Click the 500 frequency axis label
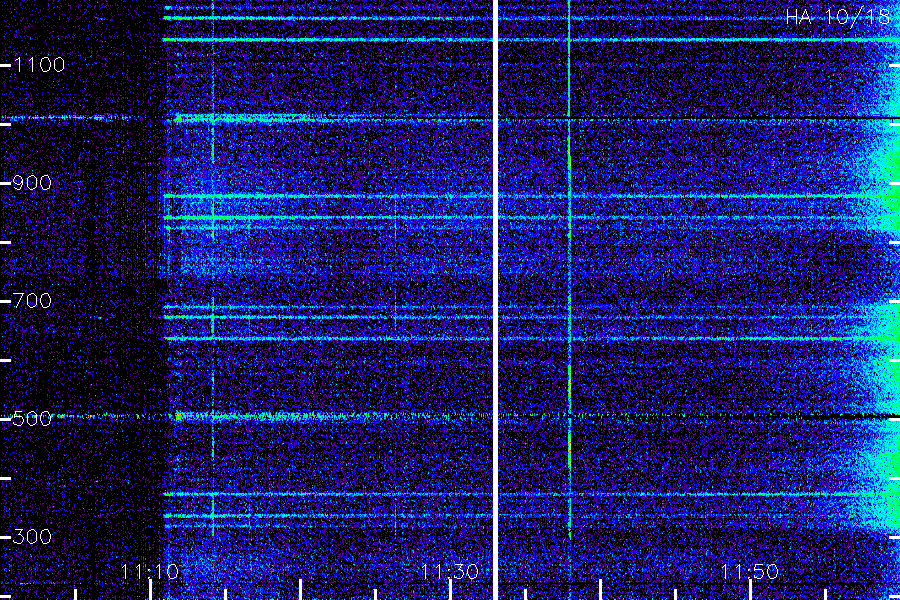The image size is (900, 600). [32, 419]
